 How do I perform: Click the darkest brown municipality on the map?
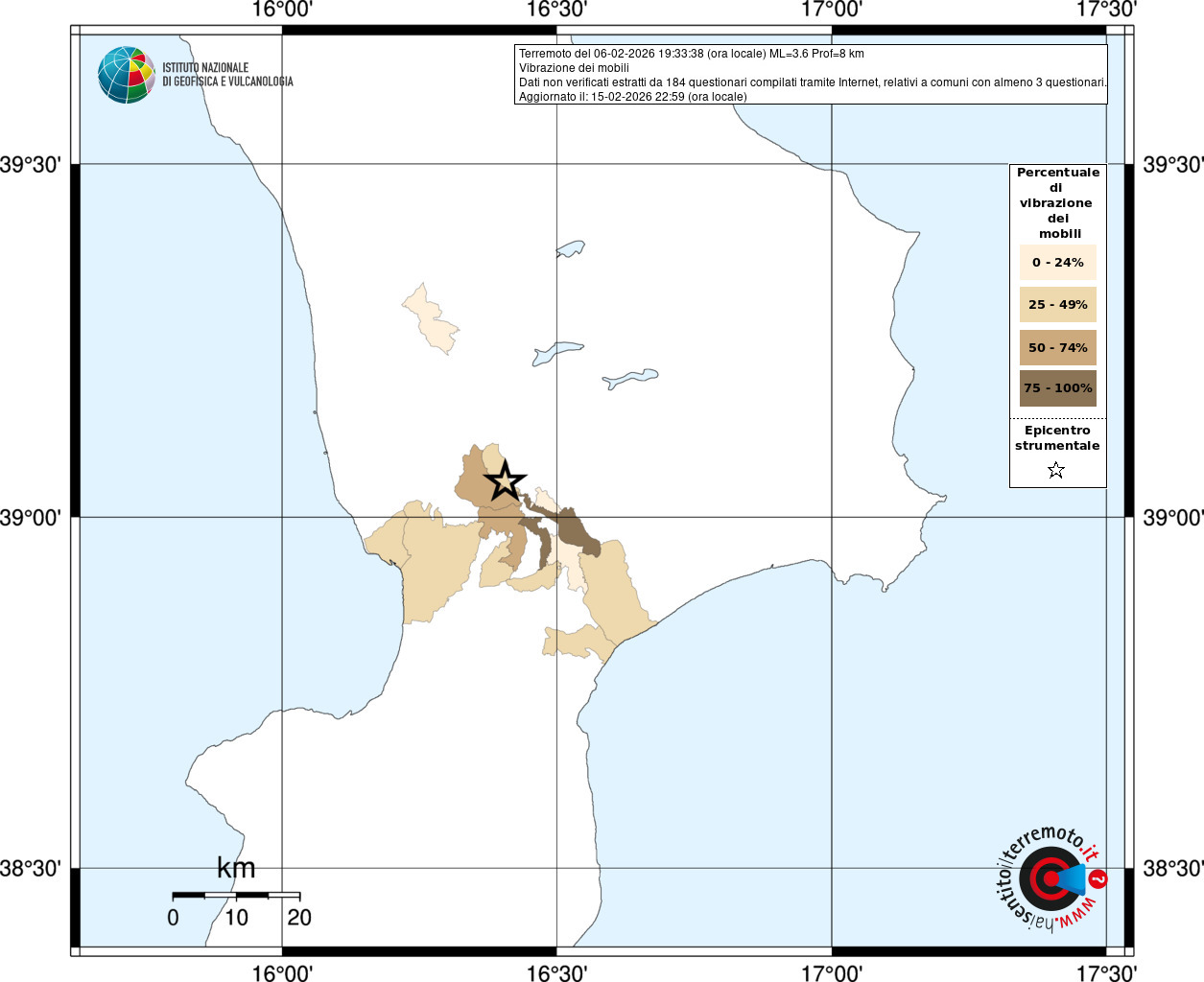click(577, 530)
